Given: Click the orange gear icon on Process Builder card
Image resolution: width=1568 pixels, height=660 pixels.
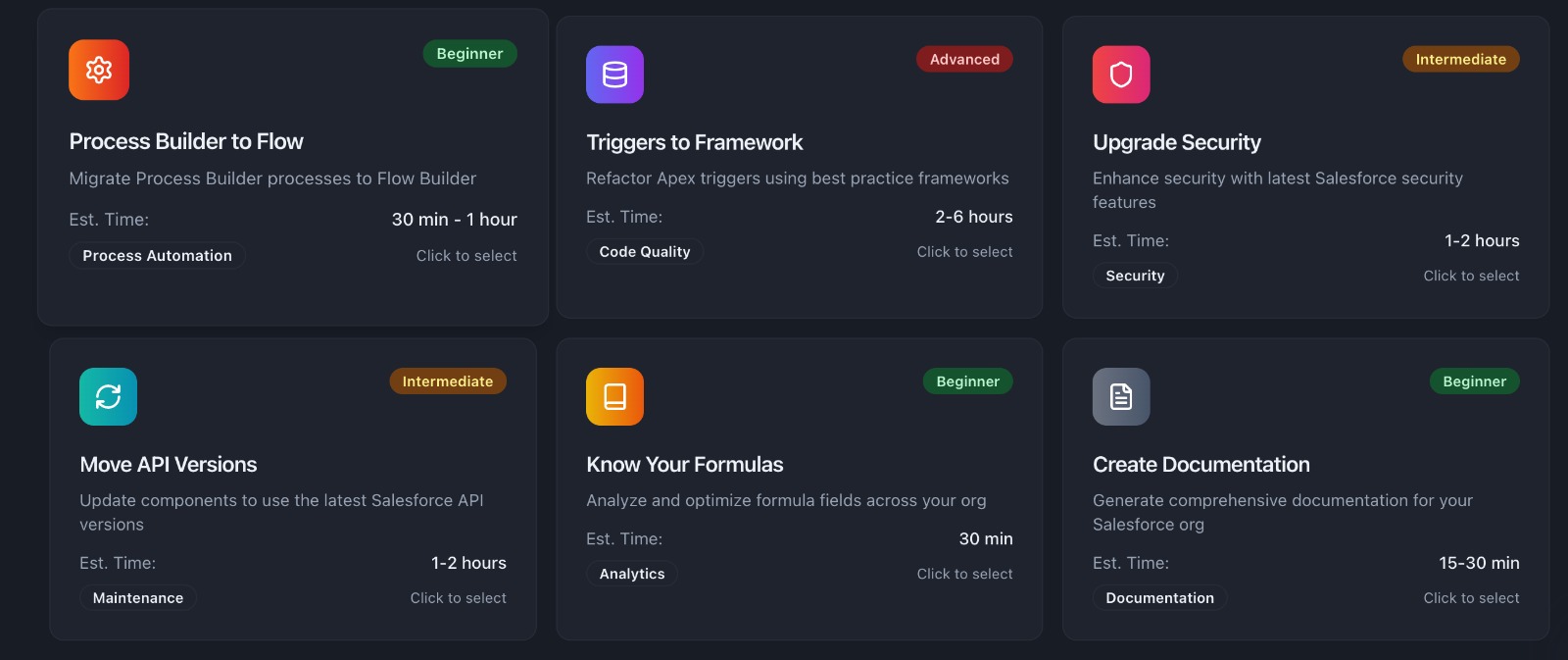Looking at the screenshot, I should point(99,70).
